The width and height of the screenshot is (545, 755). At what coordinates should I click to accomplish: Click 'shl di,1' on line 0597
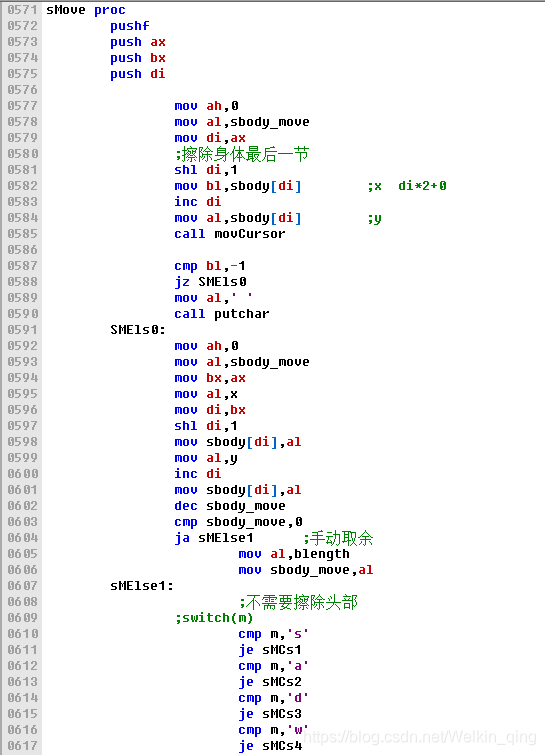coord(206,426)
